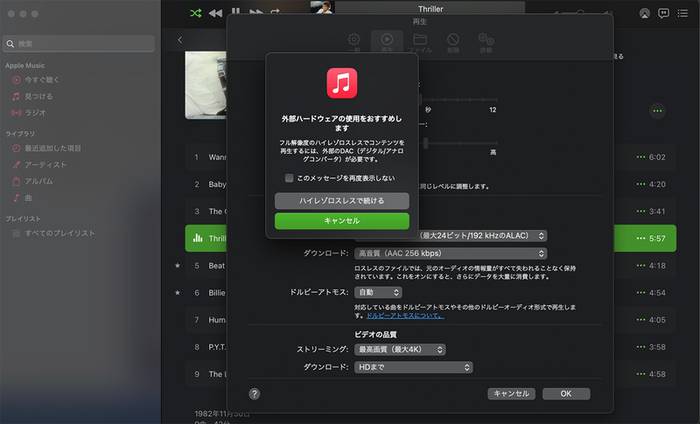The image size is (700, 424).
Task: Go back with the chevron arrow
Action: pos(180,40)
